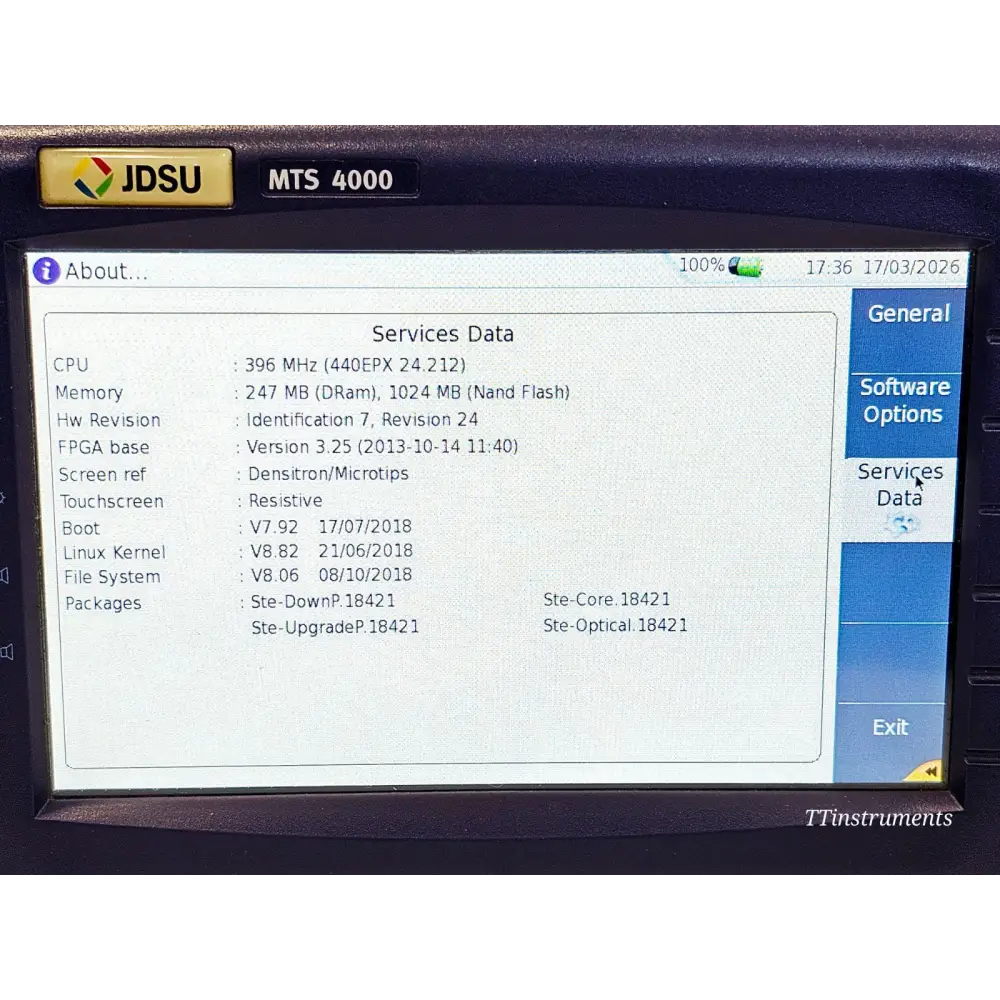
Task: Click the blue info icon beside About
Action: click(x=46, y=270)
